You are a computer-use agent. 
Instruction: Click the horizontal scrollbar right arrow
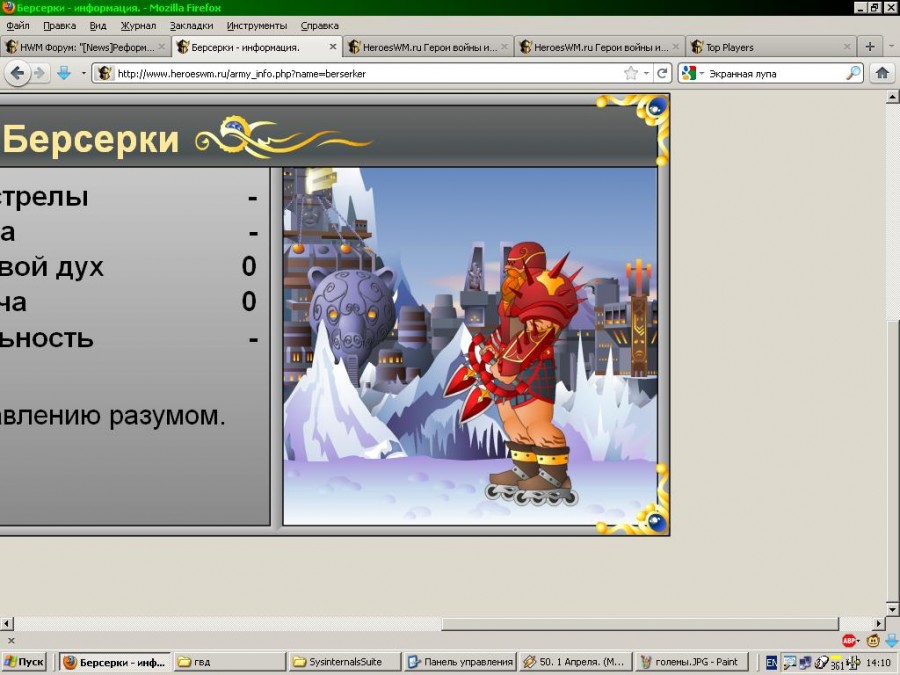tap(879, 623)
